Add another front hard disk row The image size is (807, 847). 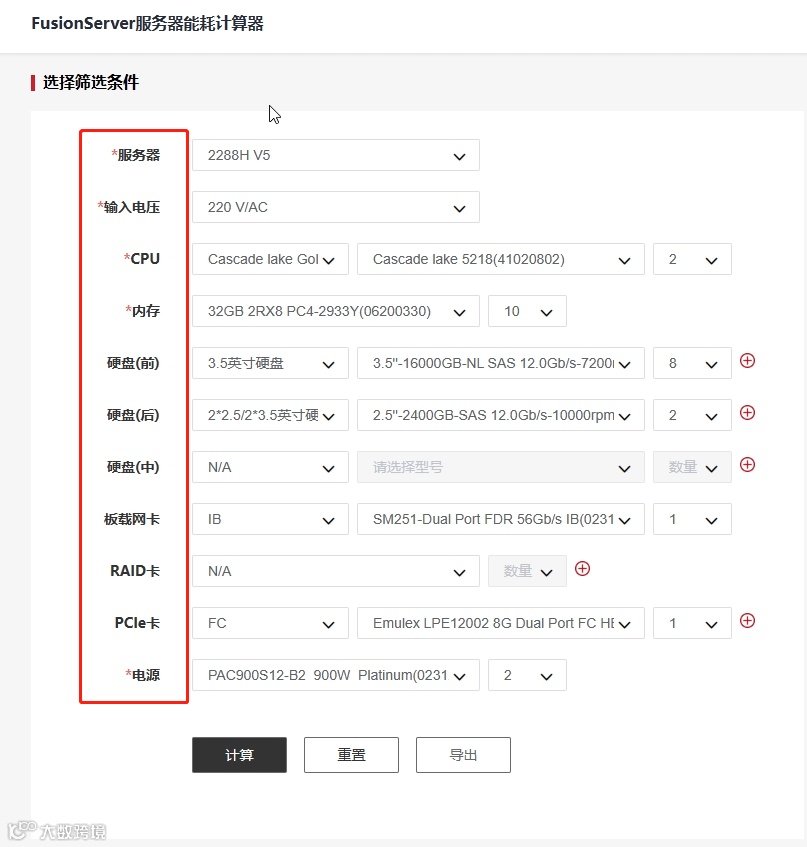pyautogui.click(x=747, y=361)
